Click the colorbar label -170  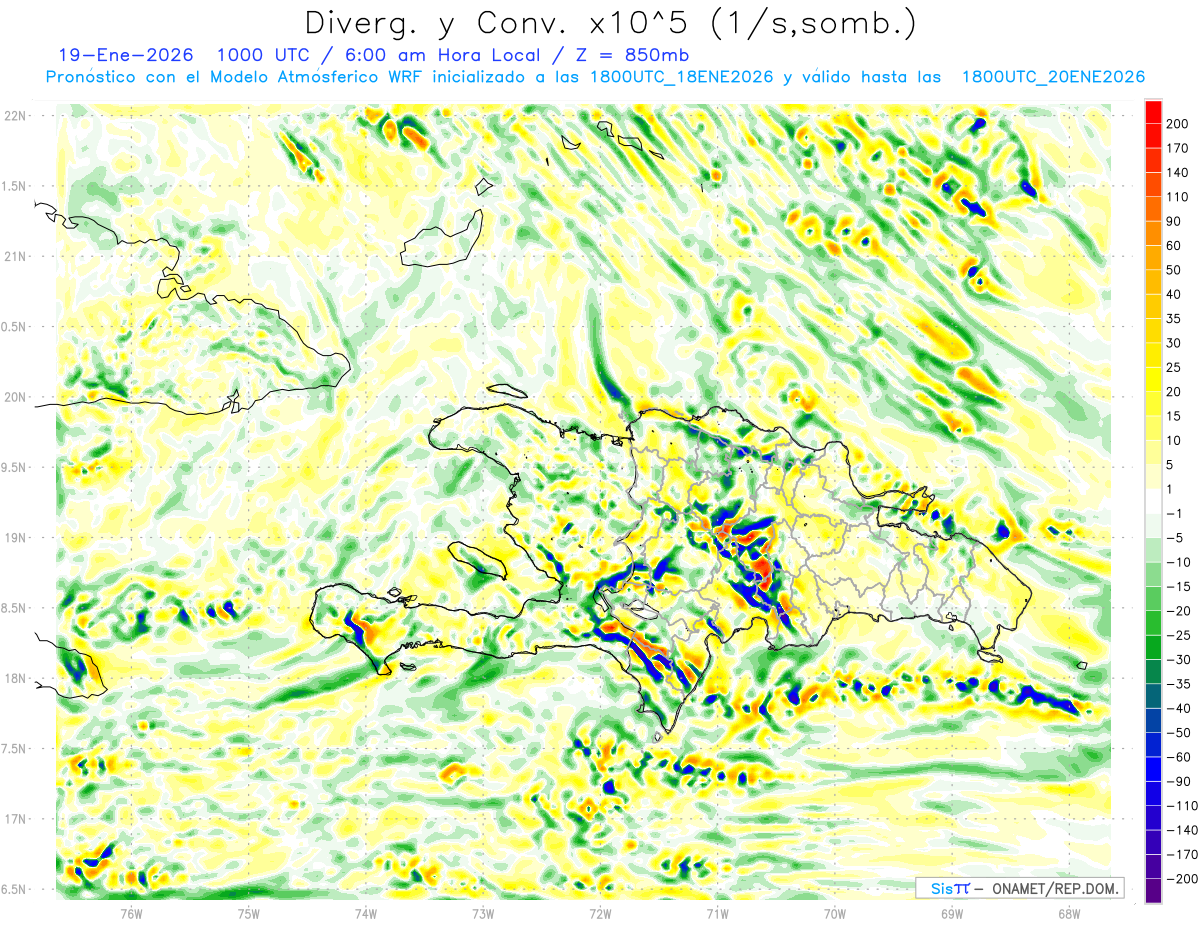[1182, 855]
